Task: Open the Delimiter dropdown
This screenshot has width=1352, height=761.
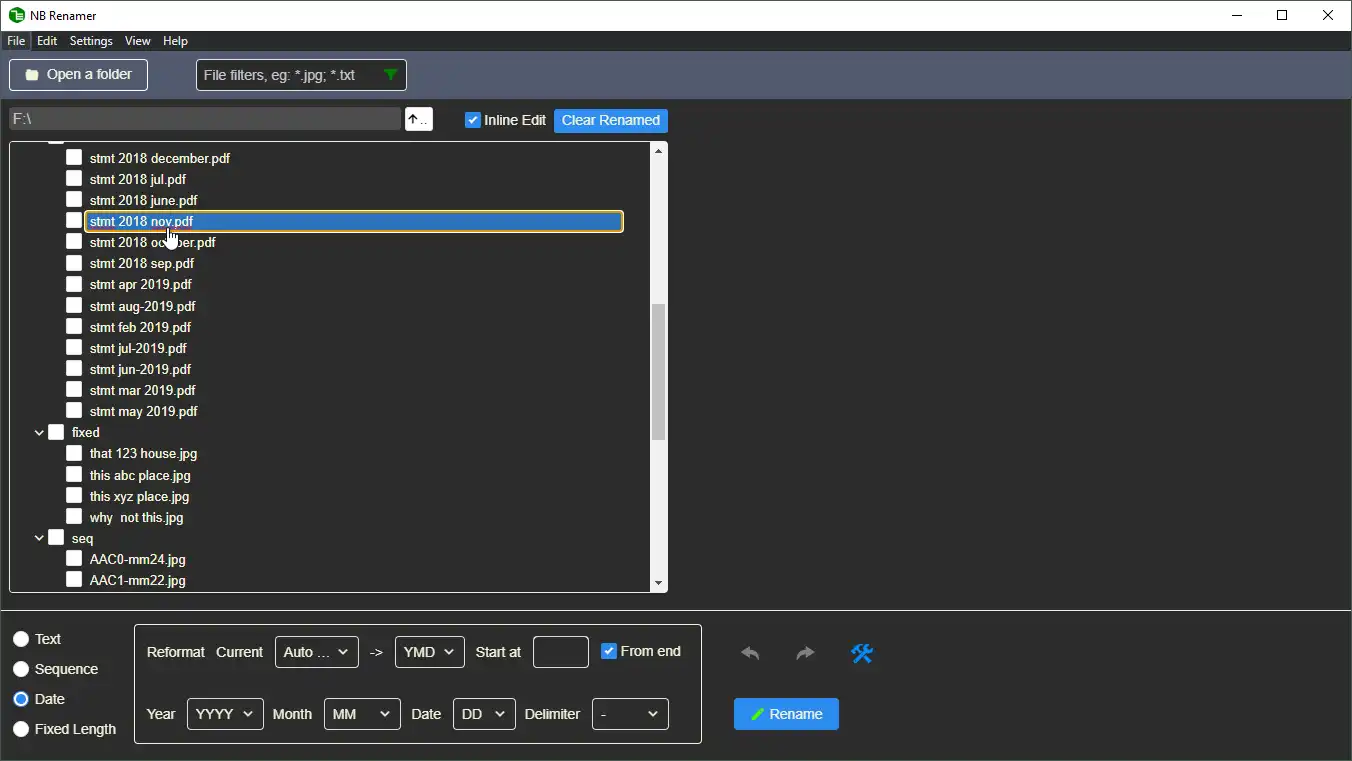Action: [630, 714]
